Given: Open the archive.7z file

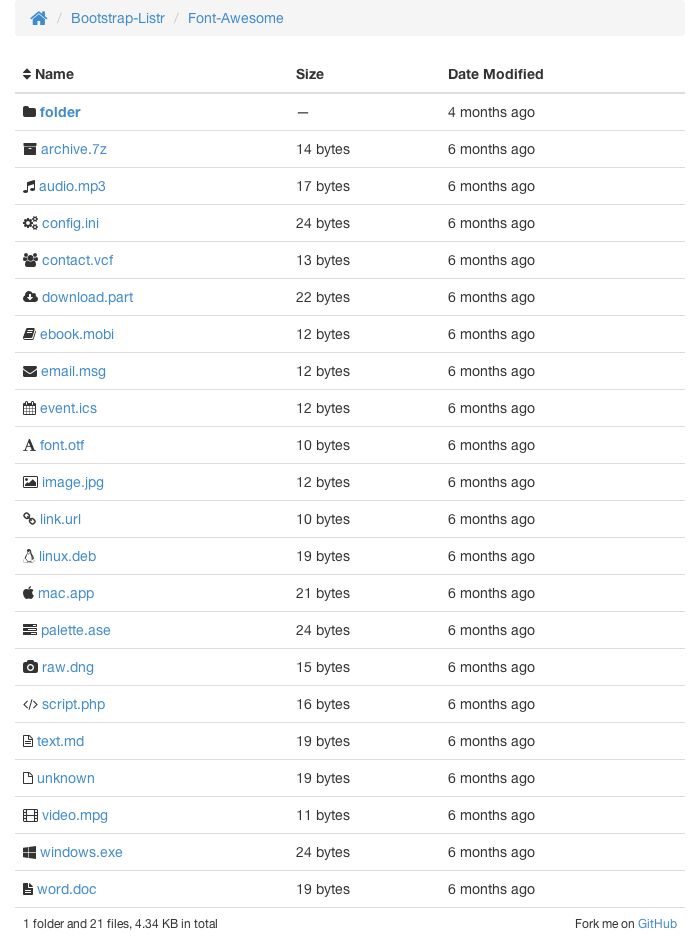Looking at the screenshot, I should point(72,149).
